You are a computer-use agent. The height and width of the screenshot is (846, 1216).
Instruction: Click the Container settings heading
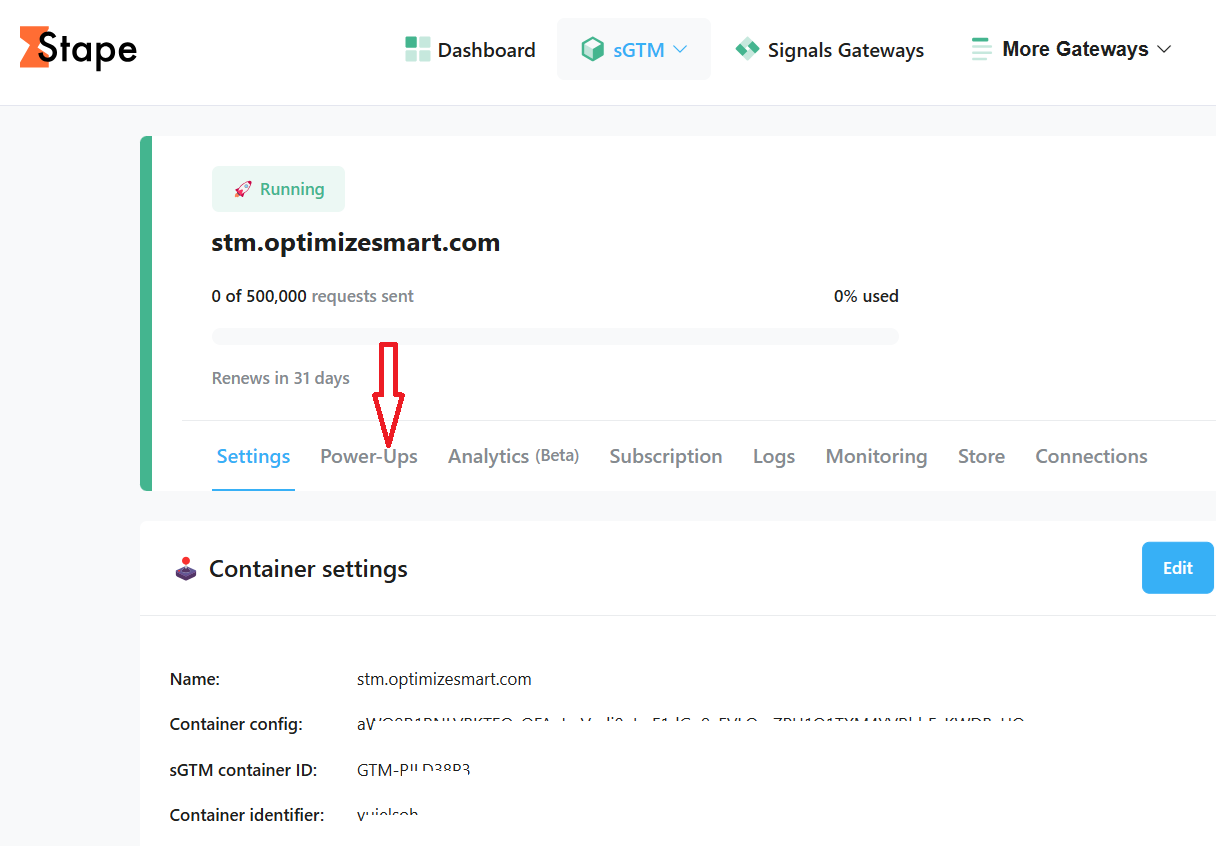pyautogui.click(x=308, y=569)
